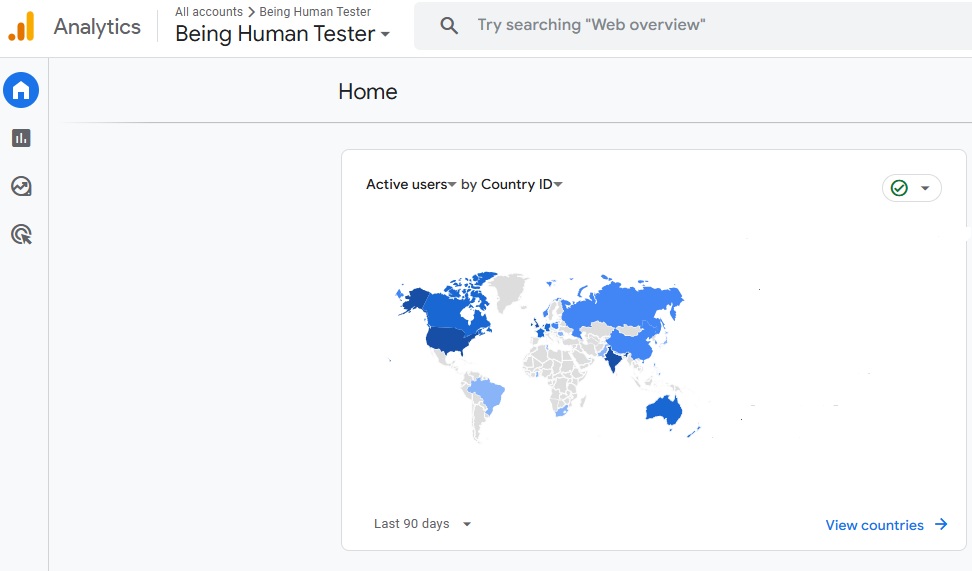Click the Analytics product name text
972x571 pixels.
click(x=97, y=27)
